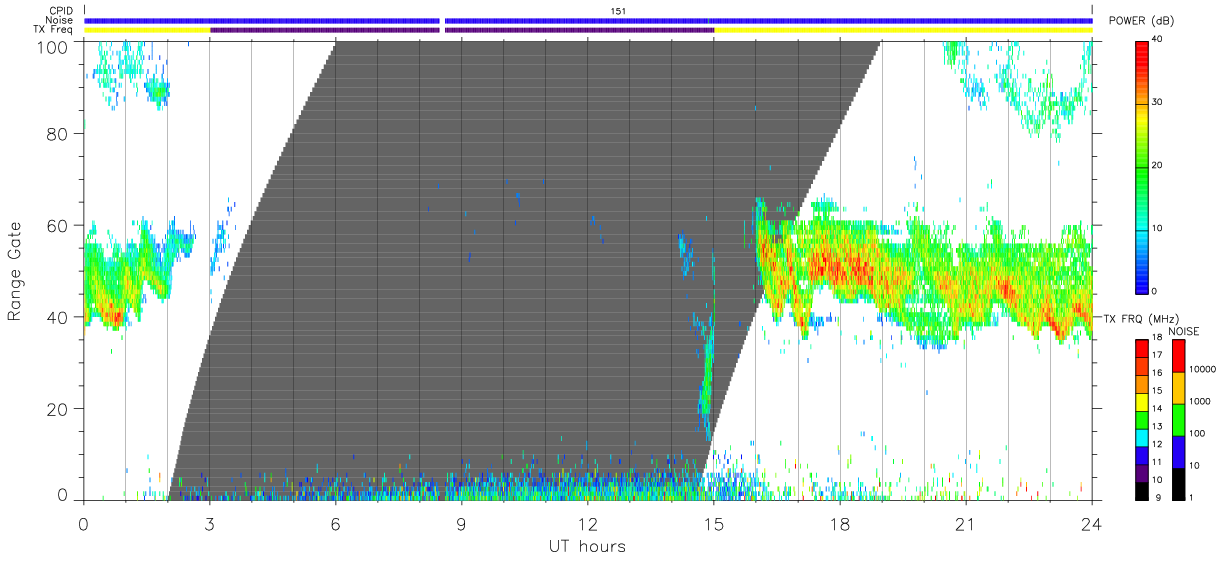Click the x-axis tick label 15
The height and width of the screenshot is (567, 1228).
[x=714, y=524]
